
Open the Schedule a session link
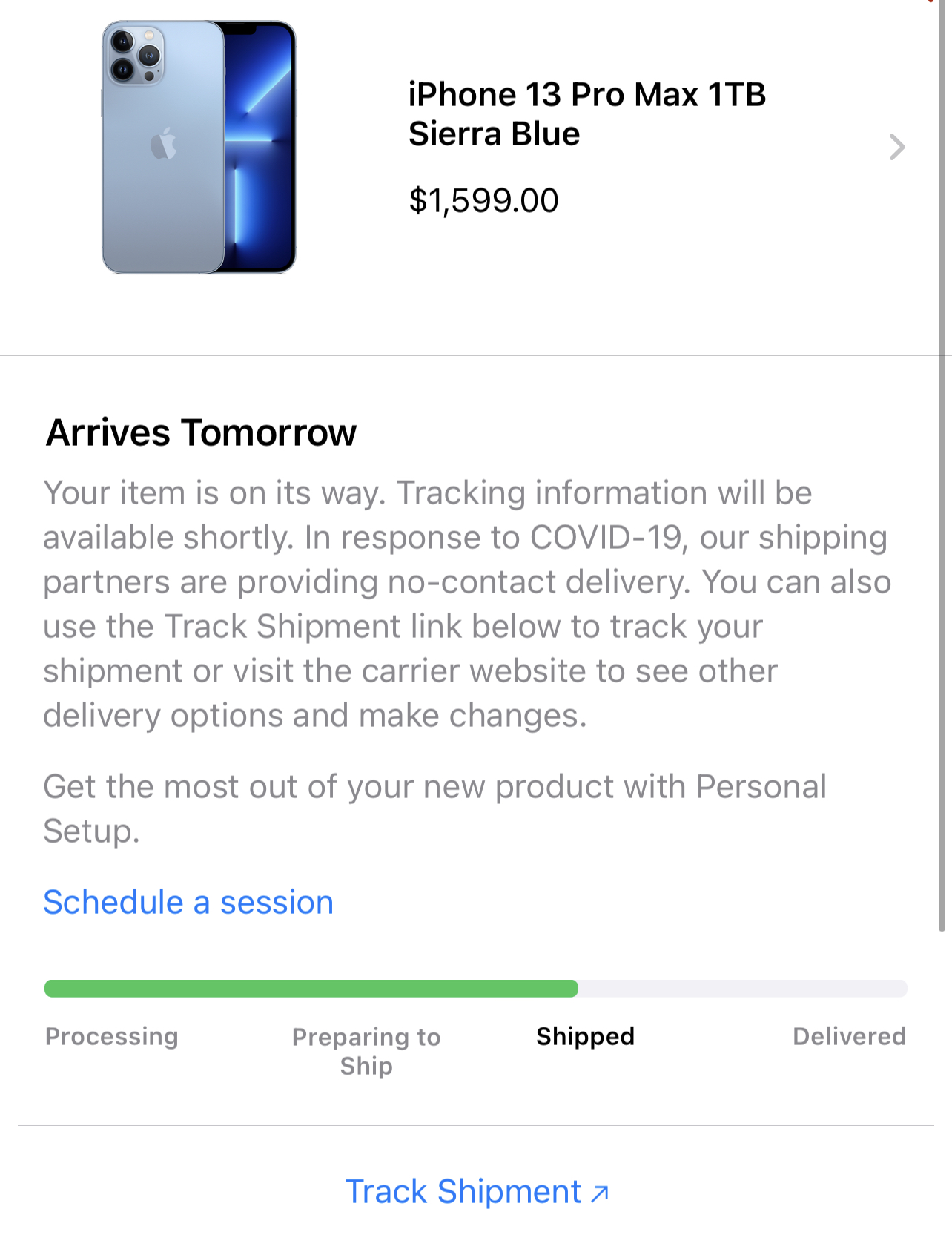[188, 902]
